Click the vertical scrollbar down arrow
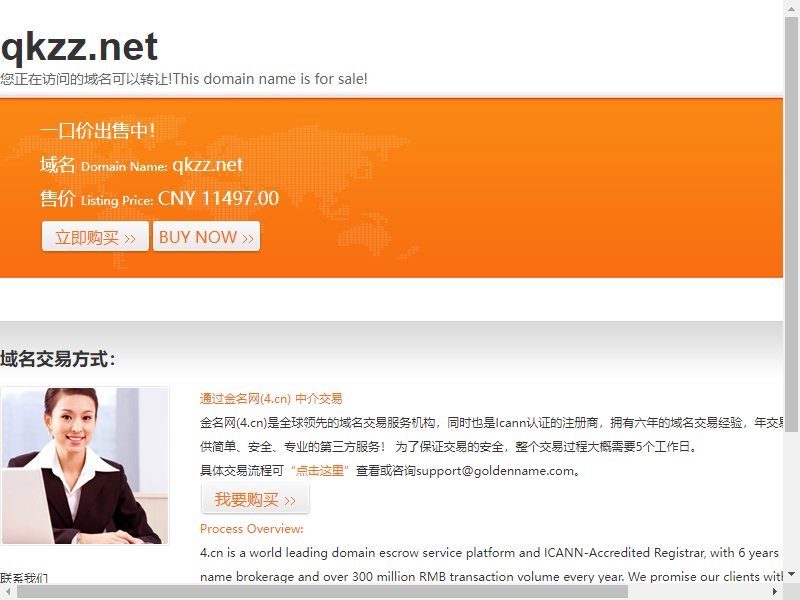The height and width of the screenshot is (600, 800). (x=791, y=574)
